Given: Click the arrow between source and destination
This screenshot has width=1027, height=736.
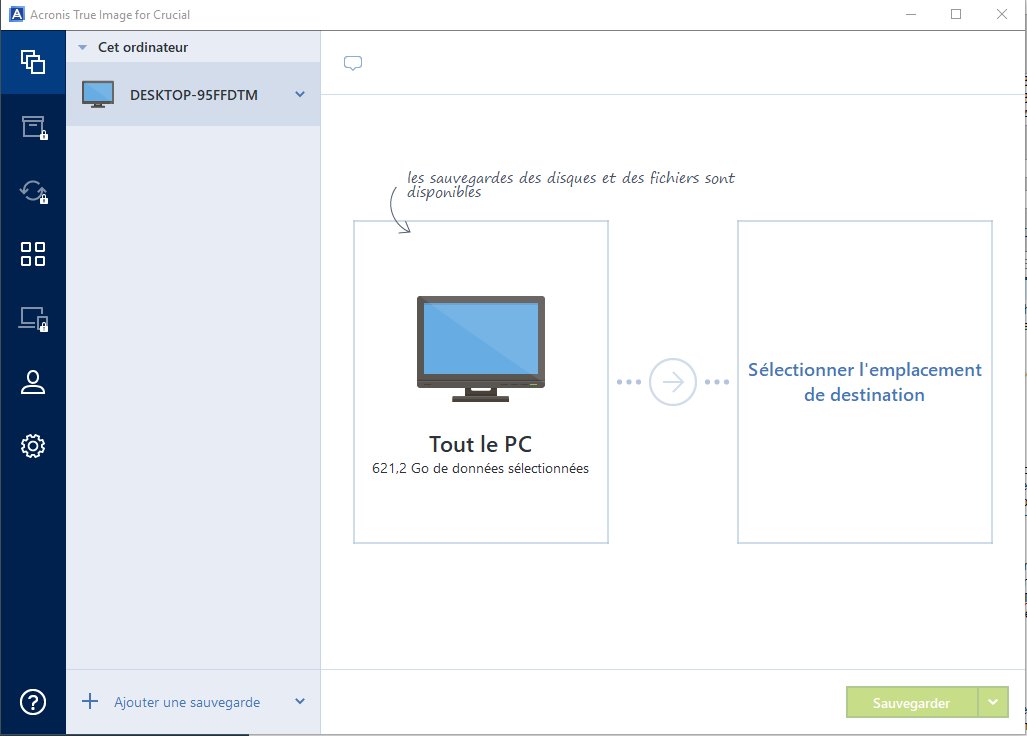Looking at the screenshot, I should click(672, 382).
